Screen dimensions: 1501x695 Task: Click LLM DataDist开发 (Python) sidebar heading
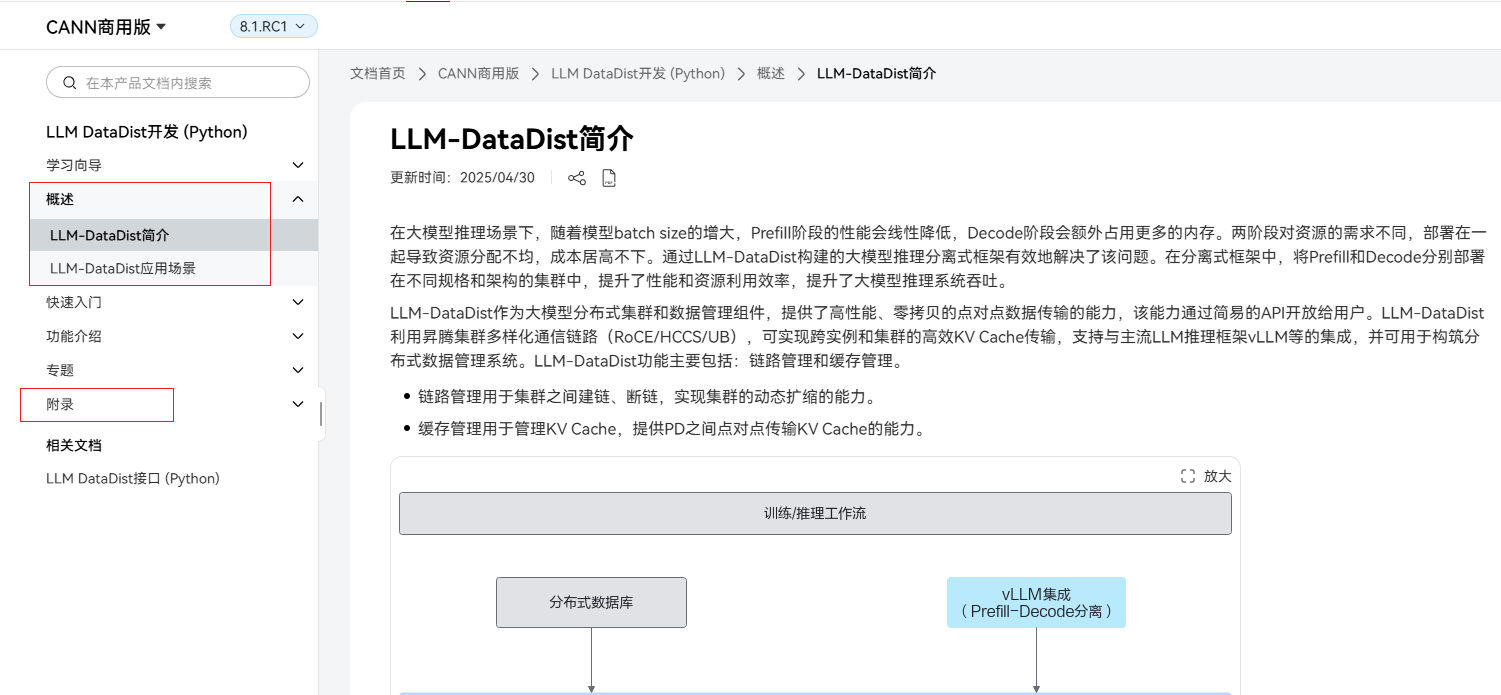pos(147,132)
